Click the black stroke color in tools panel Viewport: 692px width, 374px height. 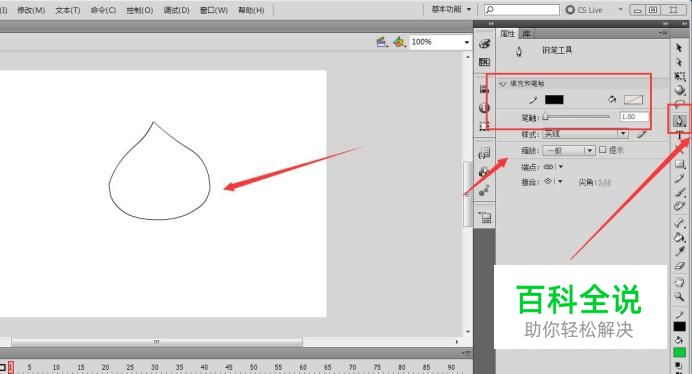[x=679, y=326]
